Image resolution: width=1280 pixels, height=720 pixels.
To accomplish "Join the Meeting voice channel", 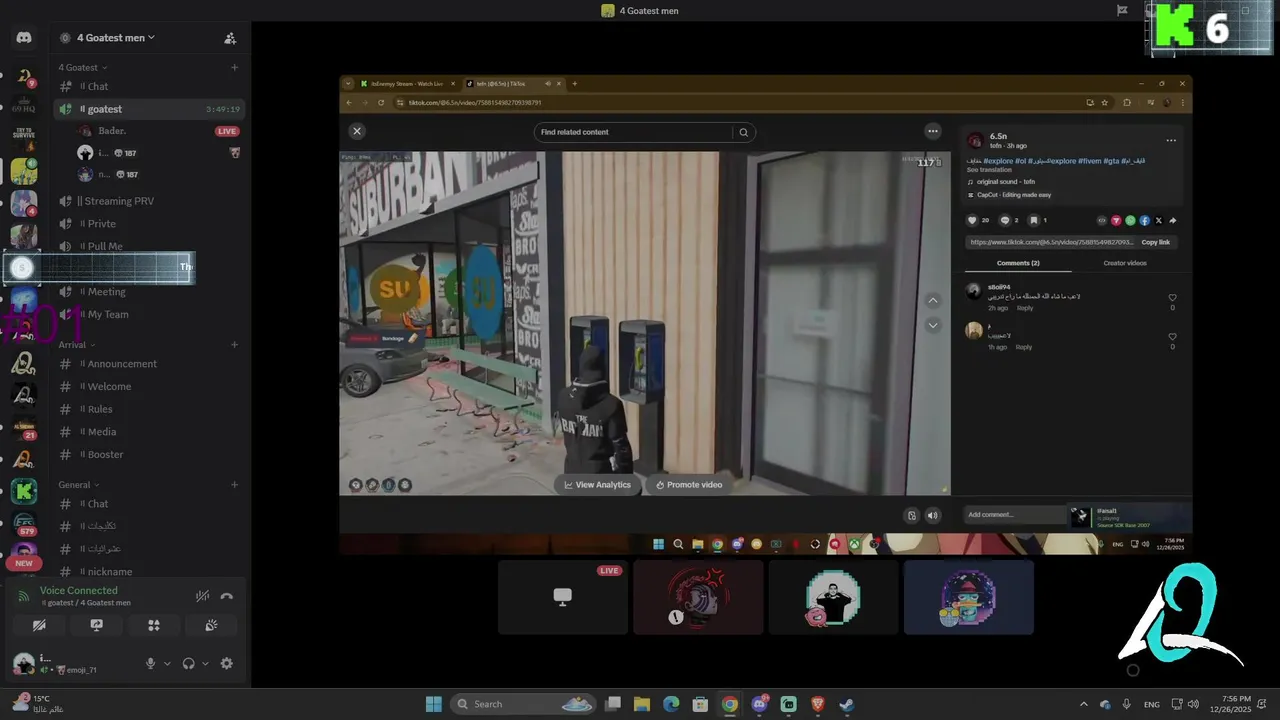I will 148,292.
